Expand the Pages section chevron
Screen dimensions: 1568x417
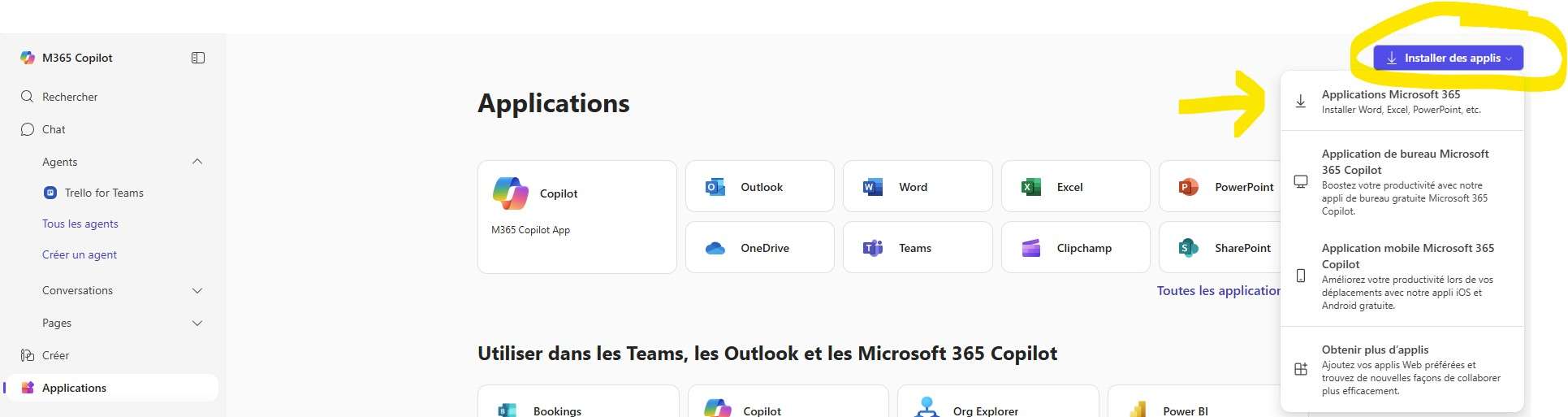click(197, 323)
